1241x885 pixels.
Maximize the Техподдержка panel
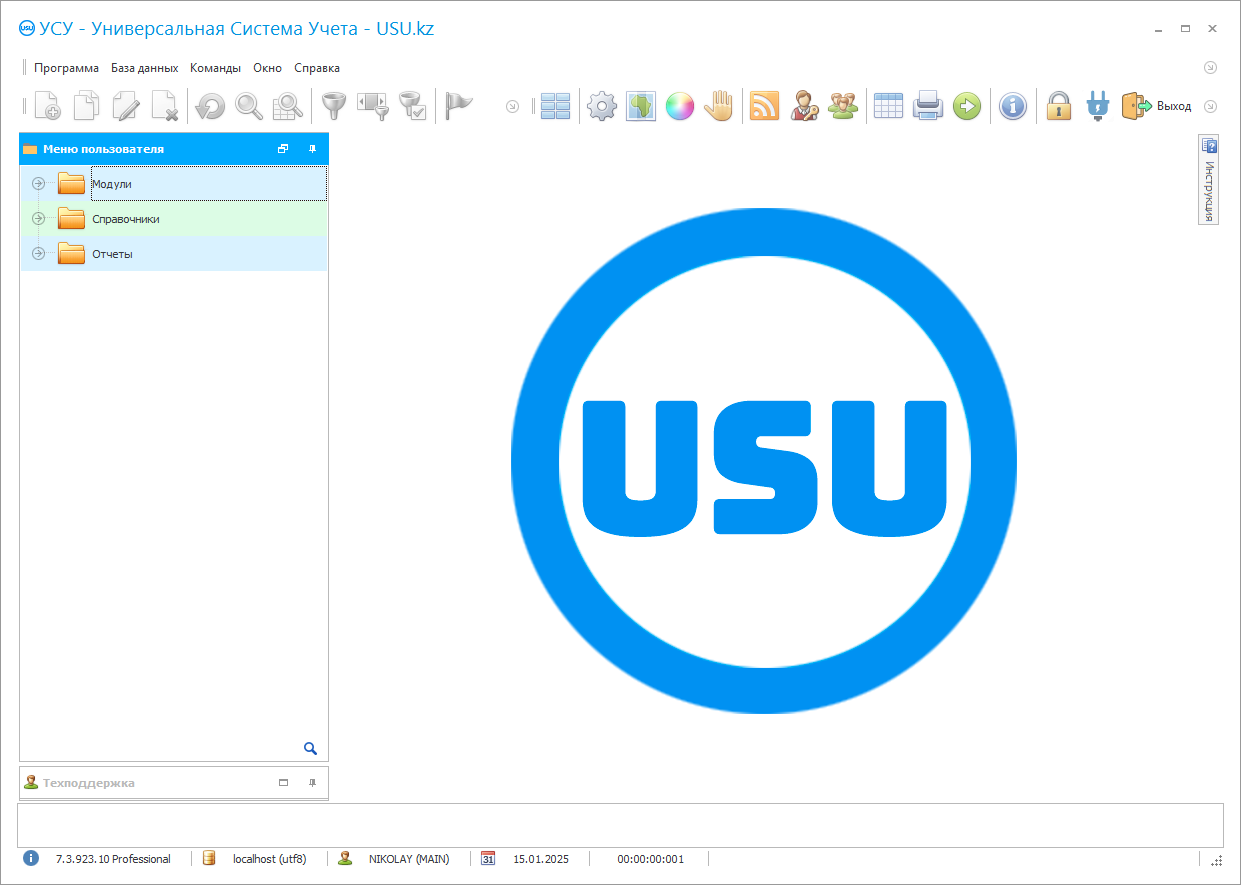click(283, 783)
